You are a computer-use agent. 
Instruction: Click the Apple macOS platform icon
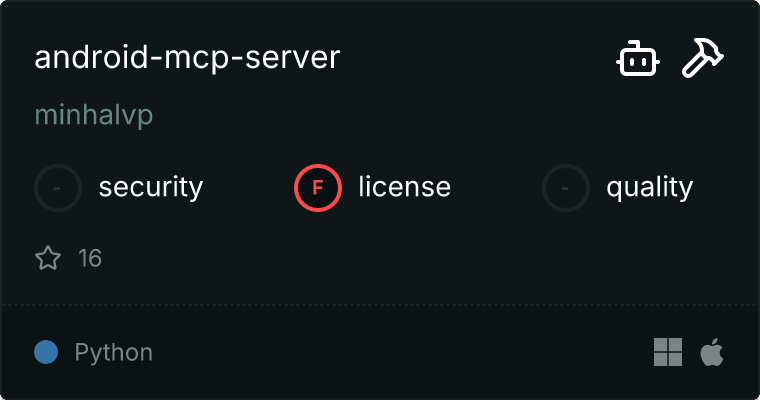tap(712, 352)
